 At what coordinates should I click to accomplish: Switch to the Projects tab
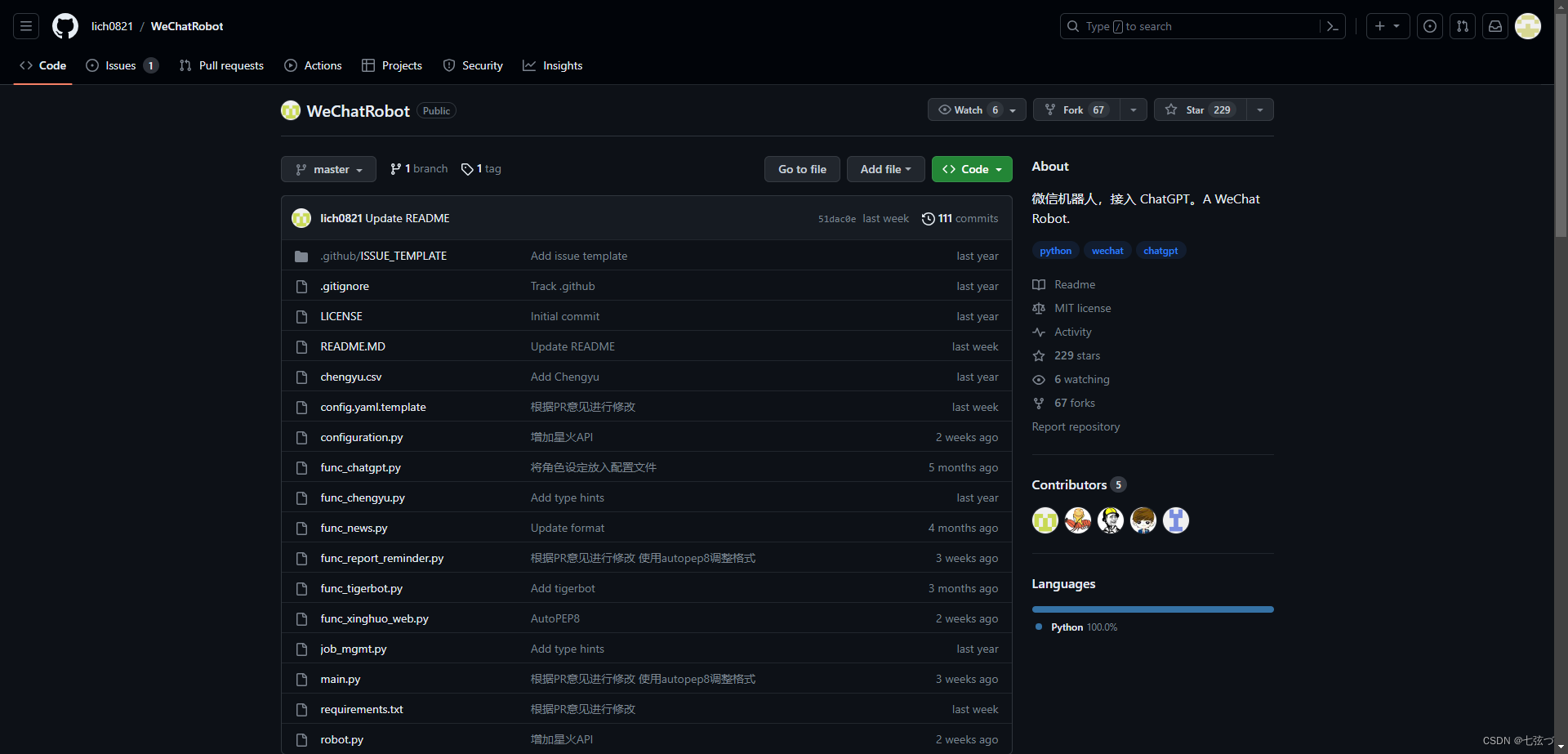pos(392,65)
